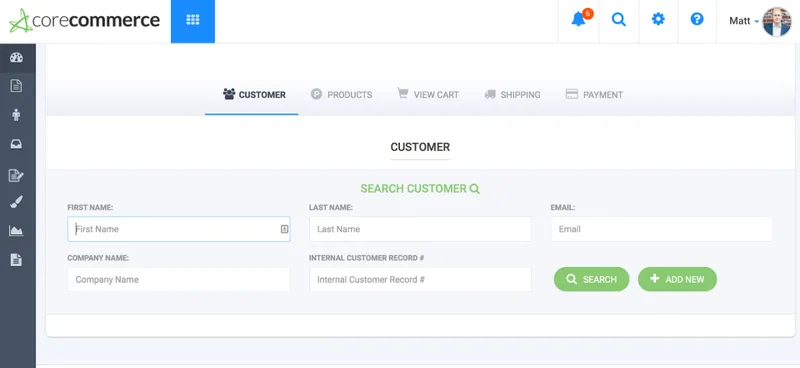The height and width of the screenshot is (368, 800).
Task: Click Matt's profile avatar
Action: [777, 21]
